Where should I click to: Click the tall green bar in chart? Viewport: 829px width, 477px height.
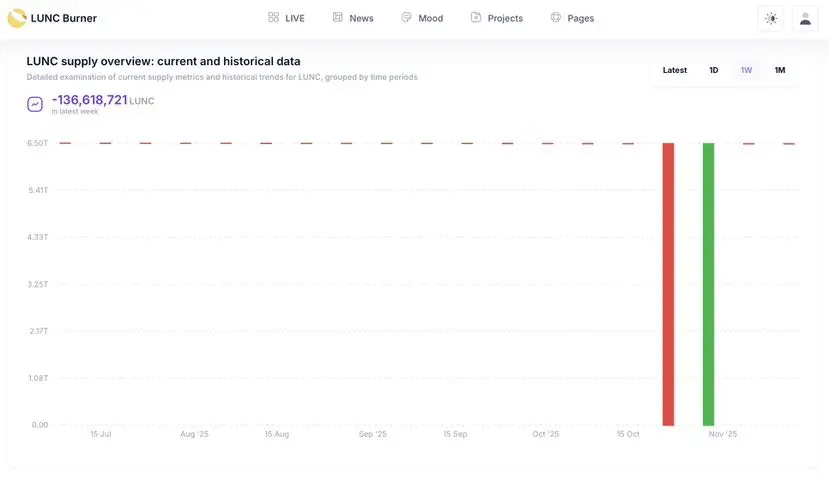coord(708,284)
